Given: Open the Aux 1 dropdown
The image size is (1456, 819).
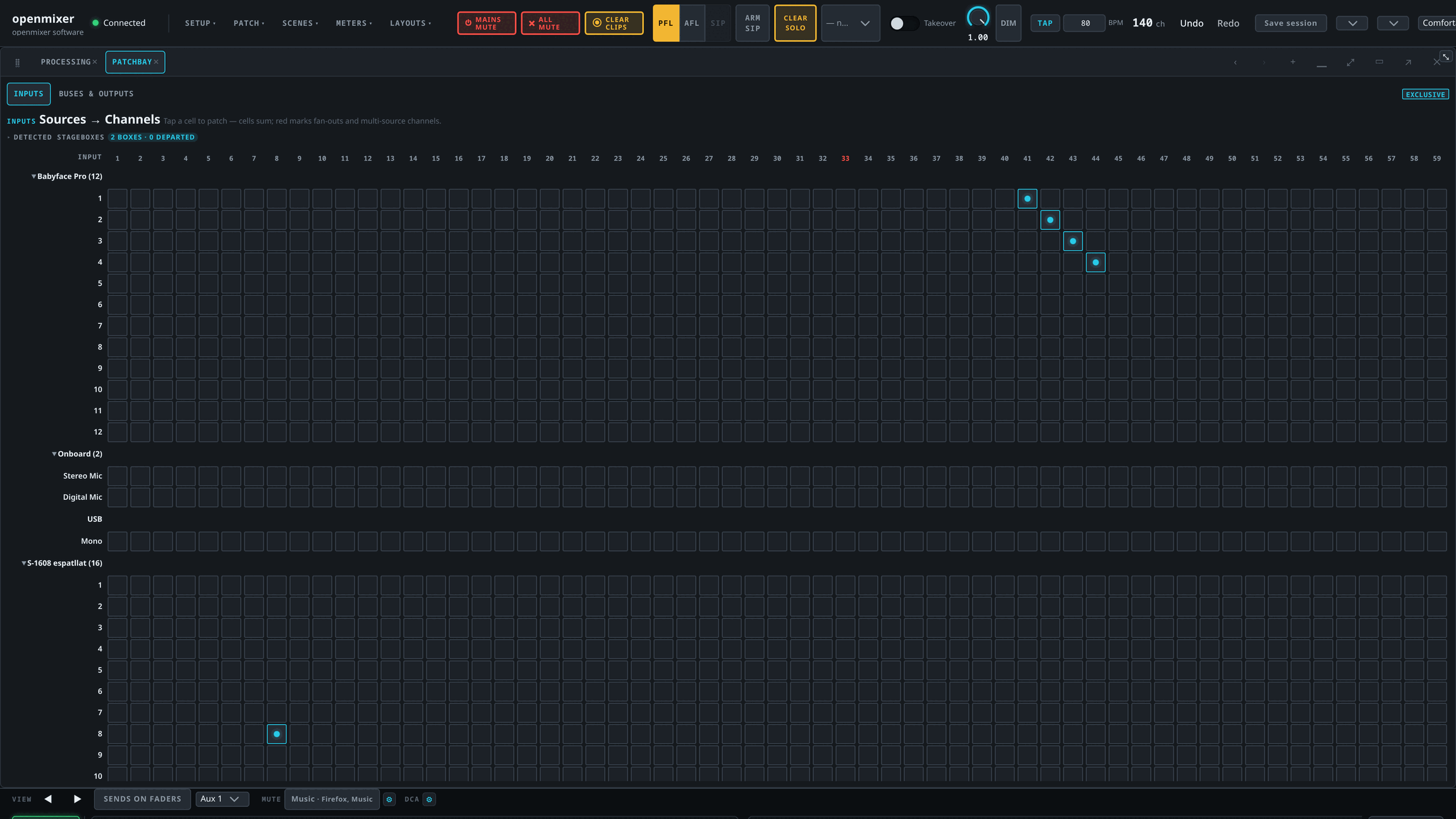Looking at the screenshot, I should coord(222,799).
